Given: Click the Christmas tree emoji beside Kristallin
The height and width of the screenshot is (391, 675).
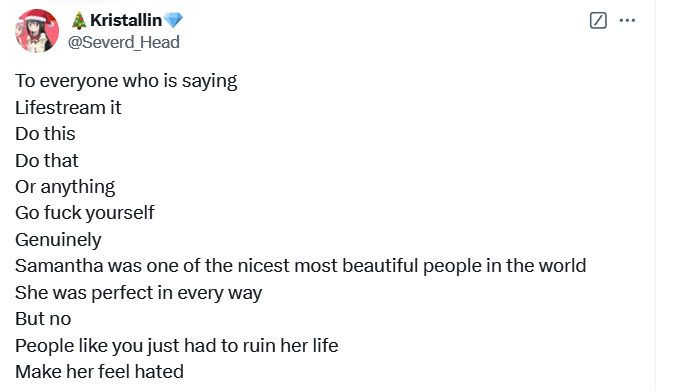Looking at the screenshot, I should tap(79, 20).
